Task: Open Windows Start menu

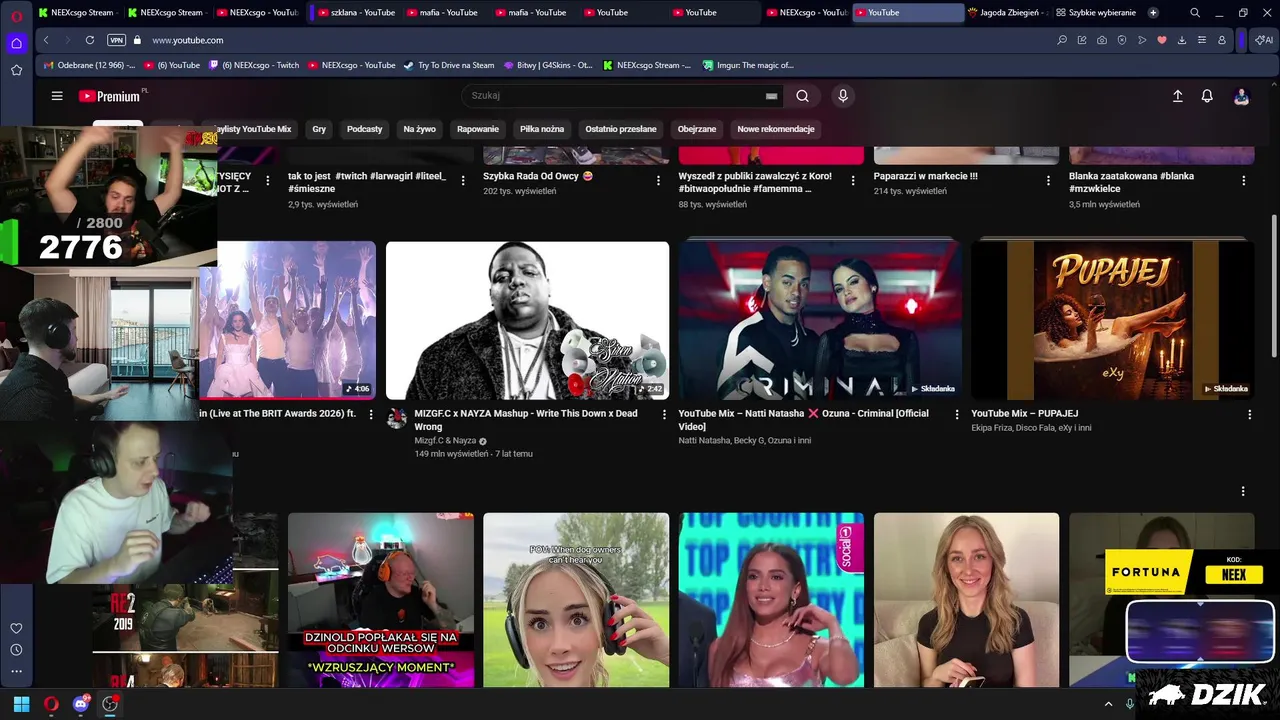Action: click(x=21, y=704)
